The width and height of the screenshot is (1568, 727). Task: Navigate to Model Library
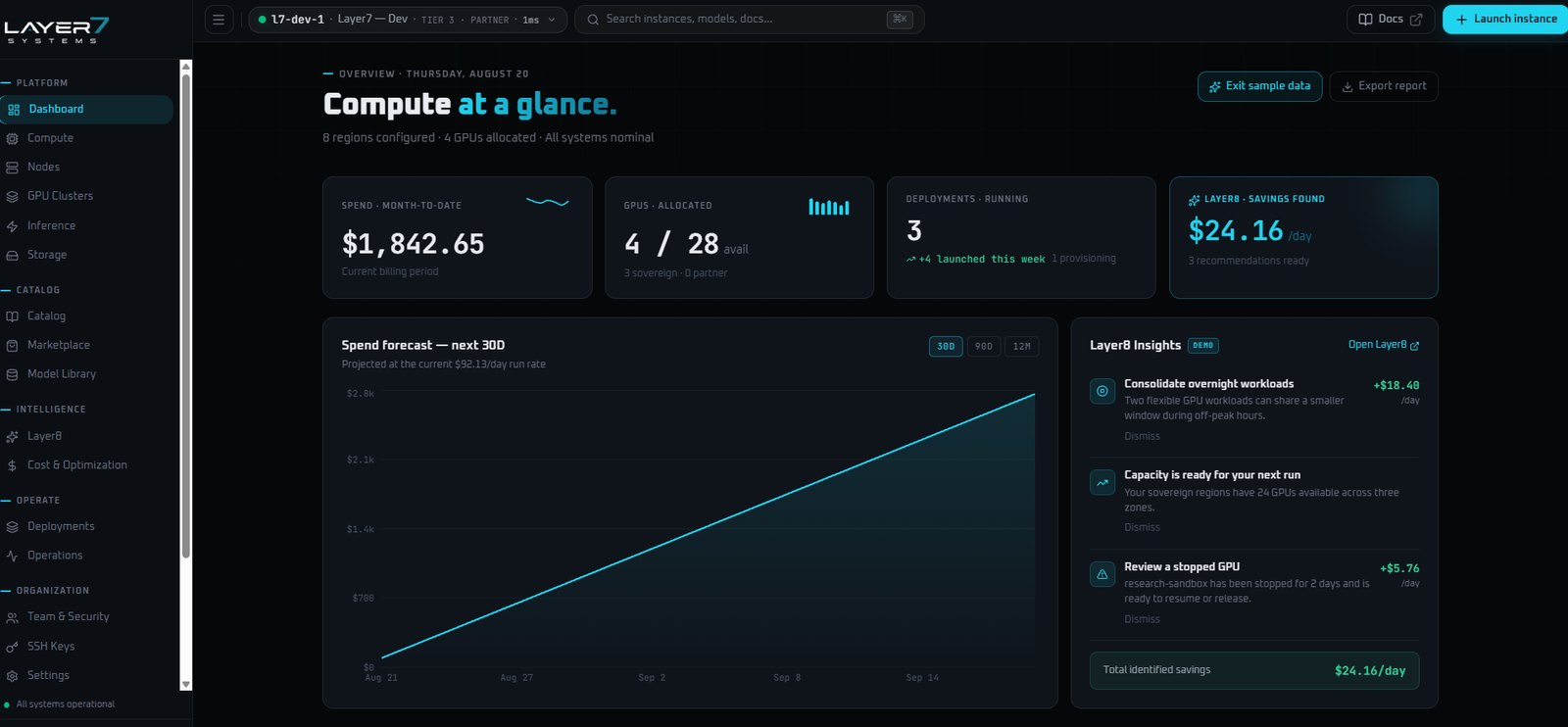pyautogui.click(x=86, y=374)
